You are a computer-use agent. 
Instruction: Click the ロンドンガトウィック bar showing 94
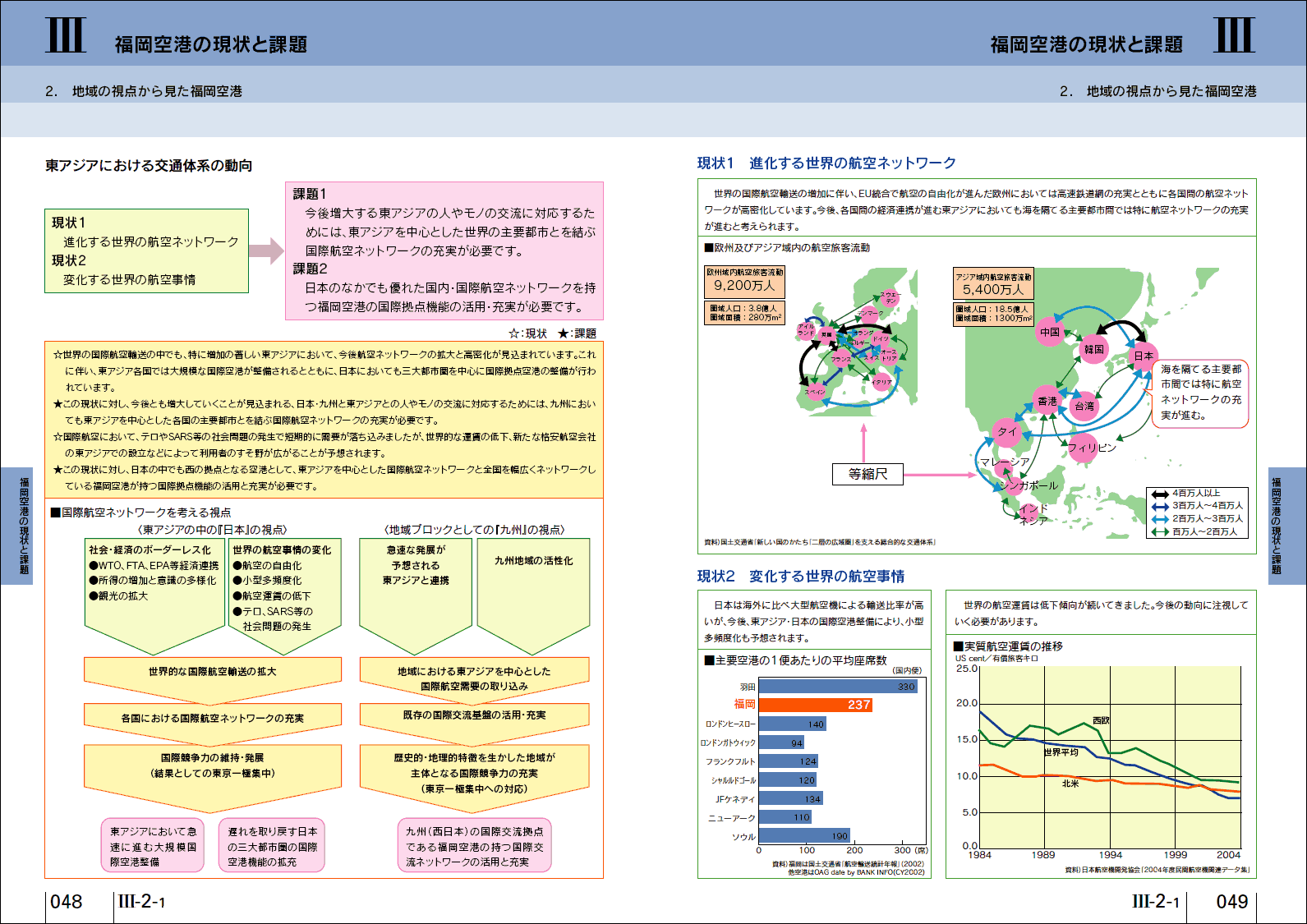point(782,743)
